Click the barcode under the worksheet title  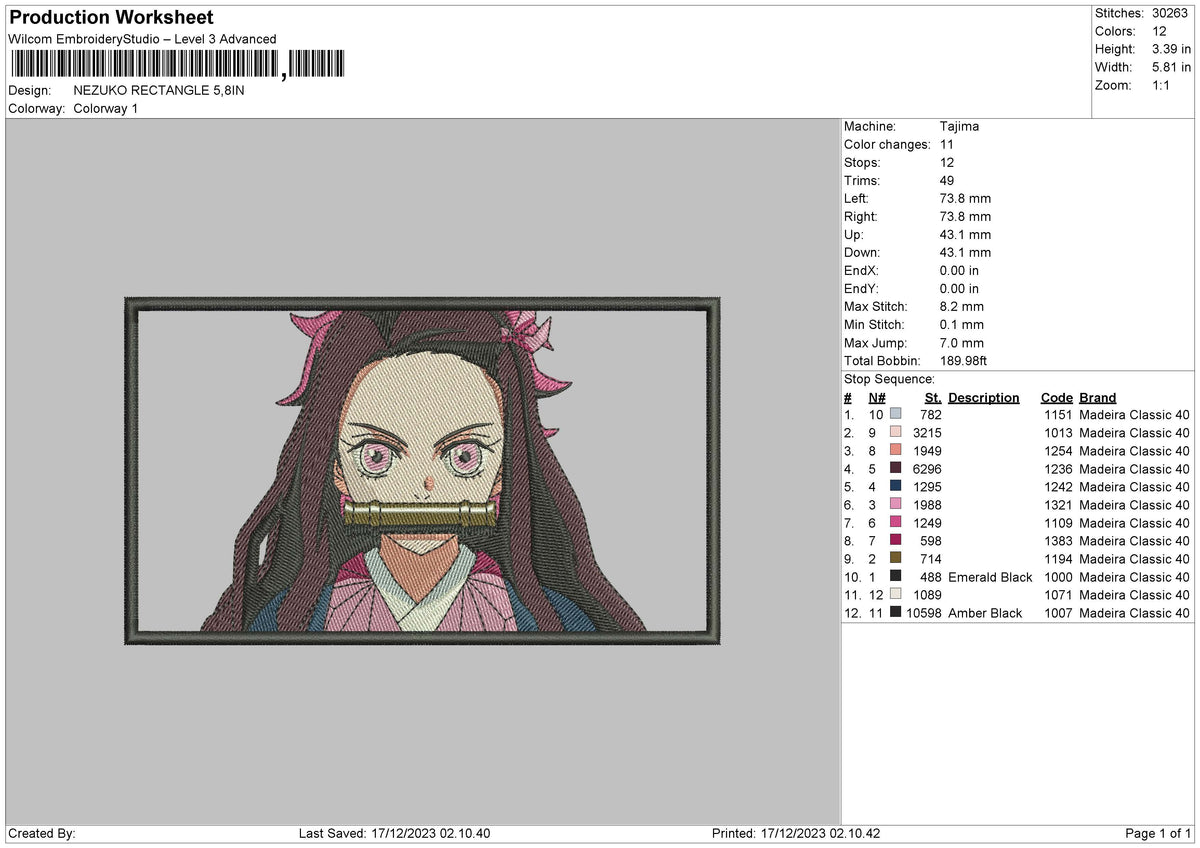(177, 65)
